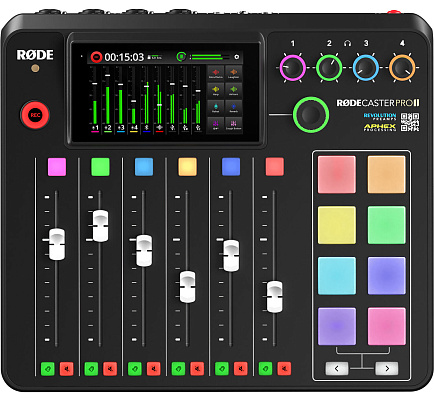Mute the green channel with its red button
The image size is (434, 400).
pyautogui.click(x=110, y=369)
